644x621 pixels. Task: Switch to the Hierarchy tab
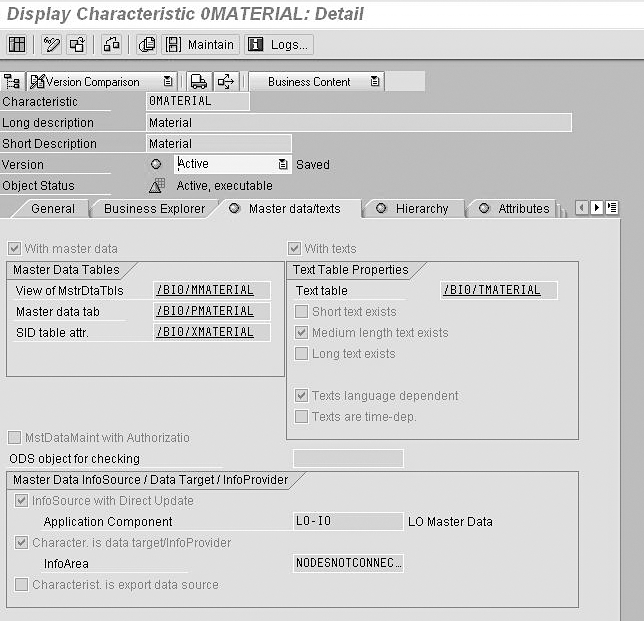(x=421, y=209)
